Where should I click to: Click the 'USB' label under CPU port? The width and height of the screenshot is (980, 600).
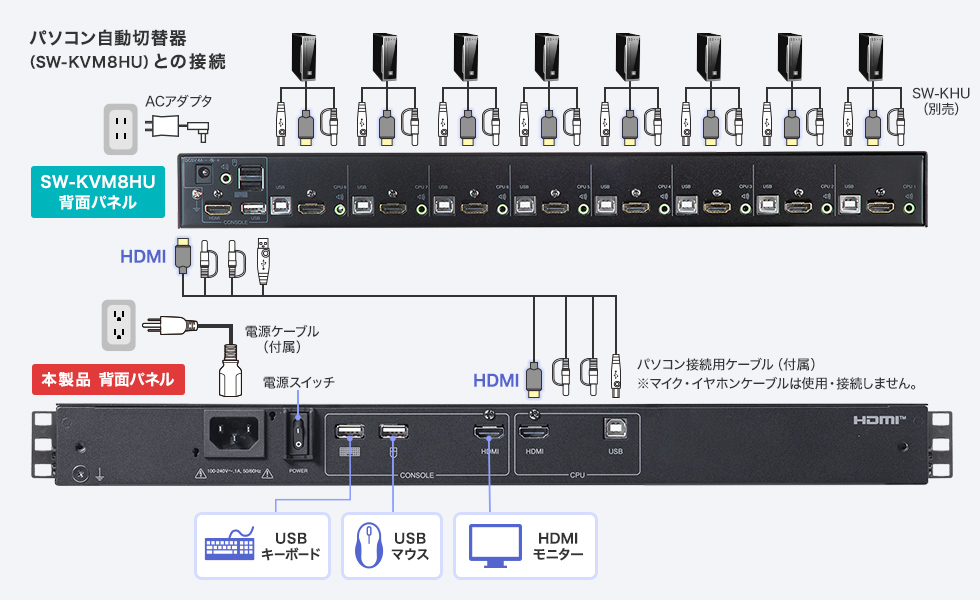616,451
